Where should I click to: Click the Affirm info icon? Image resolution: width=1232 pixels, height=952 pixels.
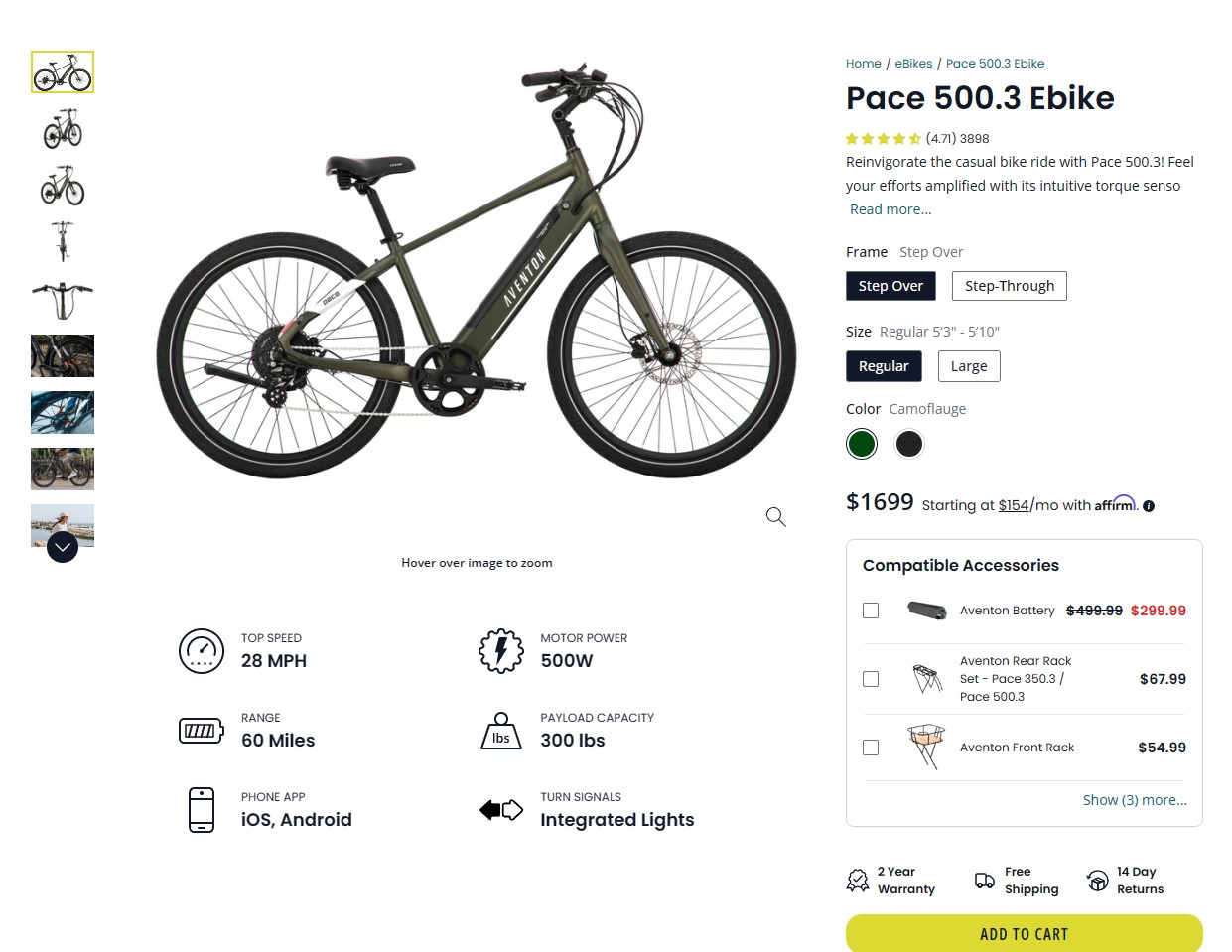coord(1149,506)
